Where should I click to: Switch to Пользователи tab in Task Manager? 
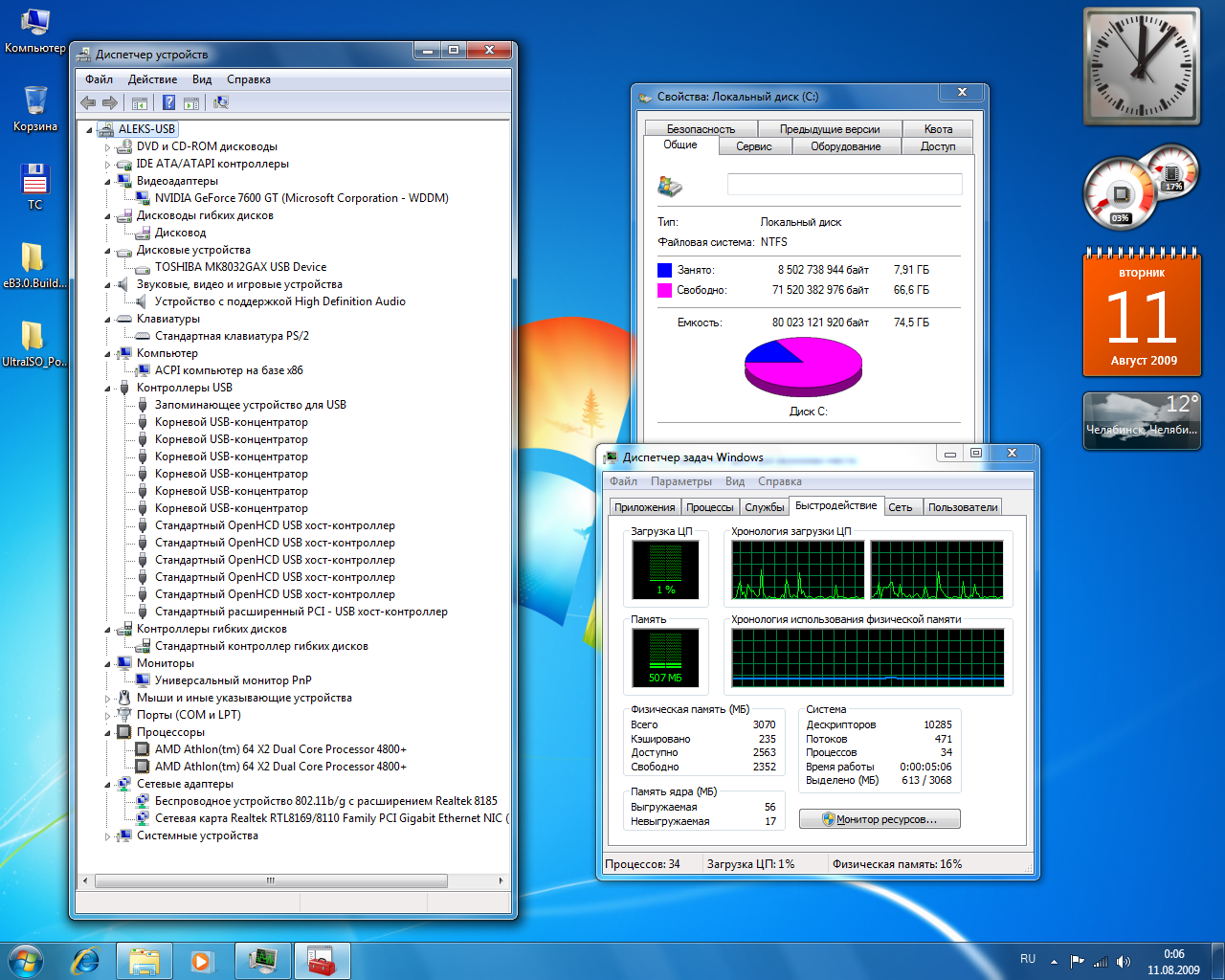(x=963, y=507)
